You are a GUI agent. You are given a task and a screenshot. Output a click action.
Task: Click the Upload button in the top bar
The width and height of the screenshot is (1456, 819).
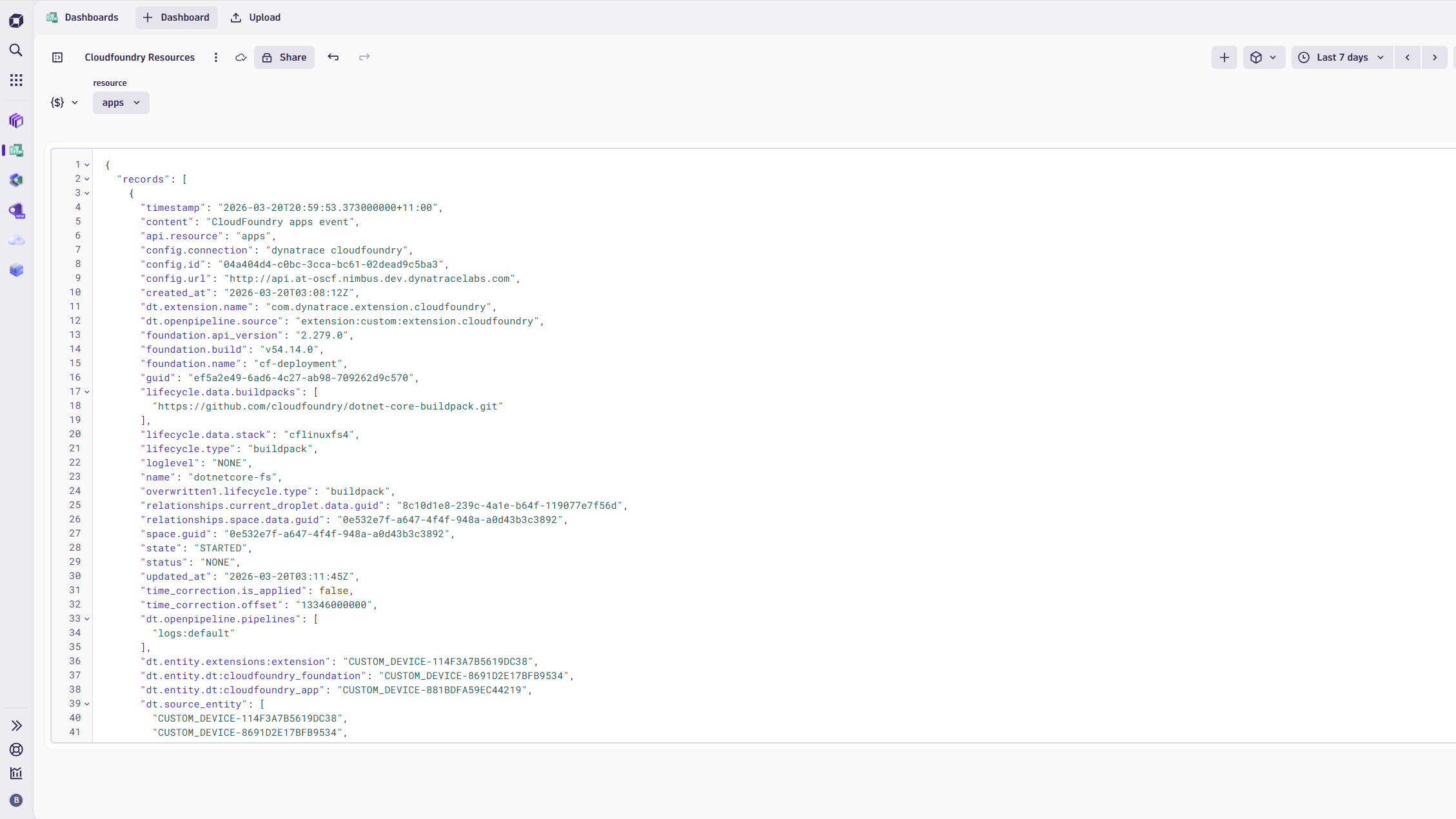[x=255, y=17]
